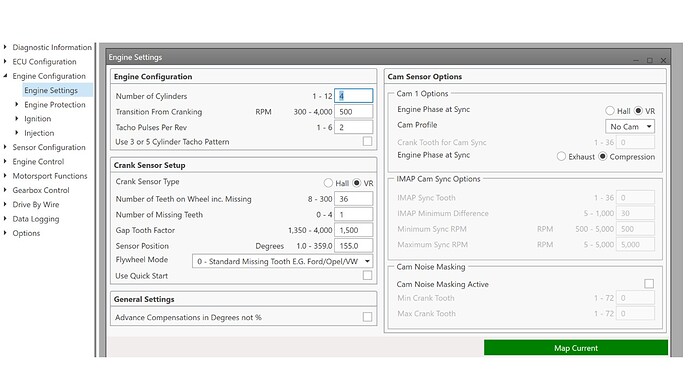This screenshot has width=690, height=388.
Task: Expand the Diagnostic Information tree arrow
Action: [x=5, y=47]
